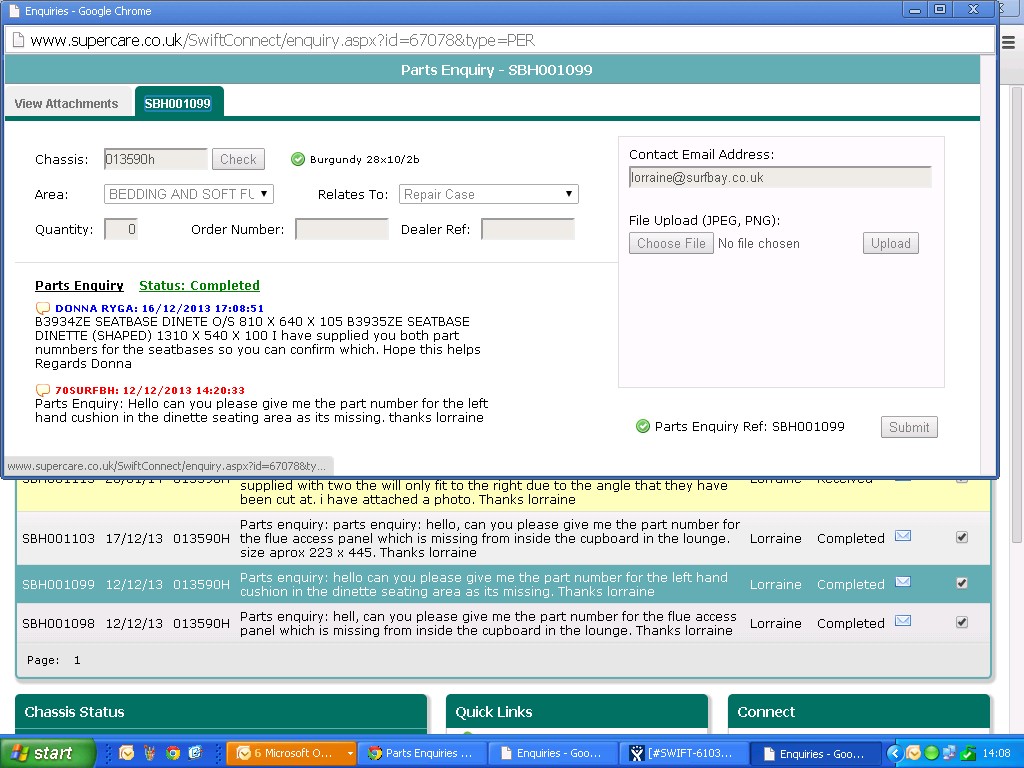Click the Completed status in row SBH001103
Viewport: 1024px width, 768px height.
tap(850, 539)
